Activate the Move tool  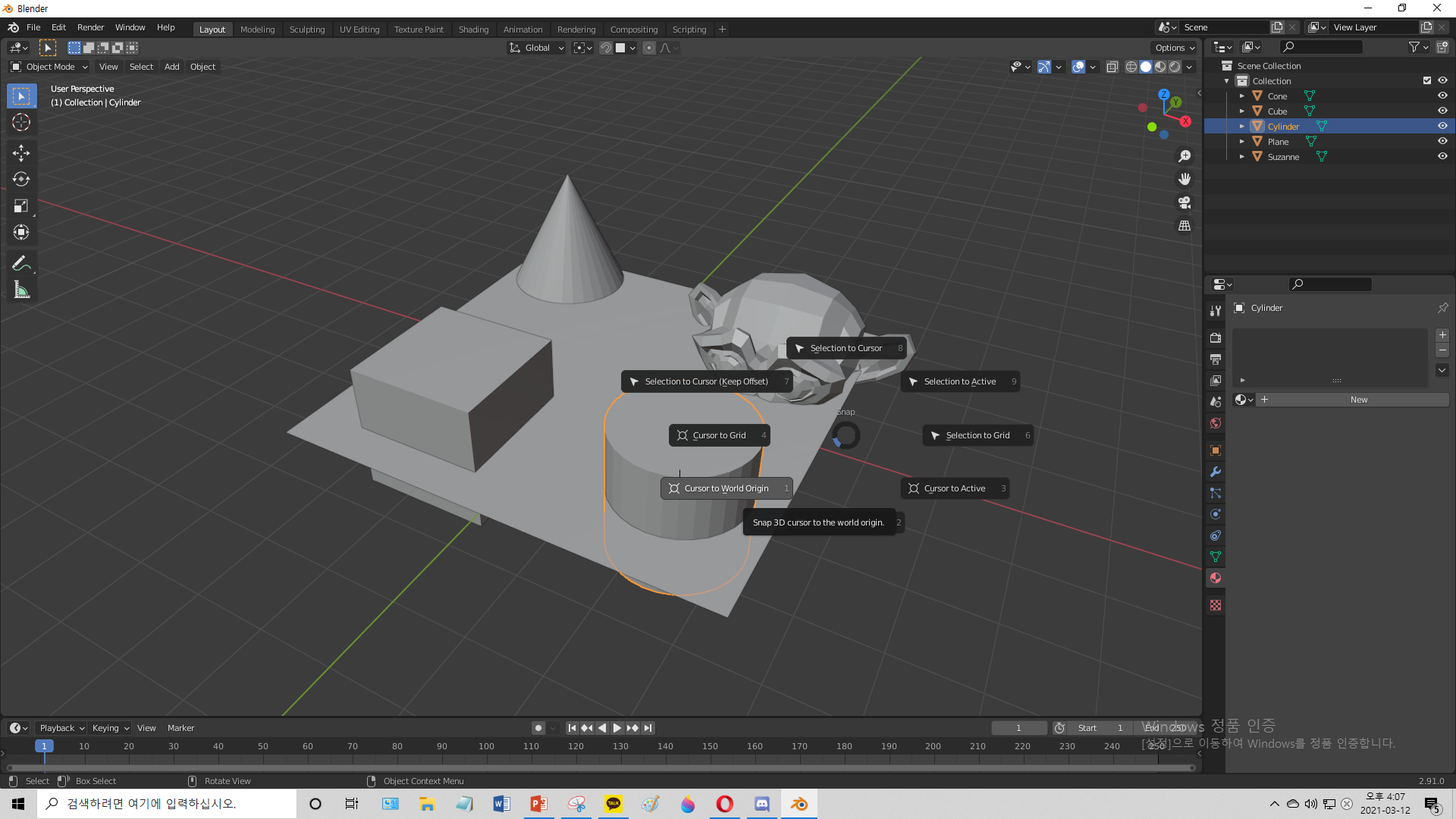tap(21, 153)
